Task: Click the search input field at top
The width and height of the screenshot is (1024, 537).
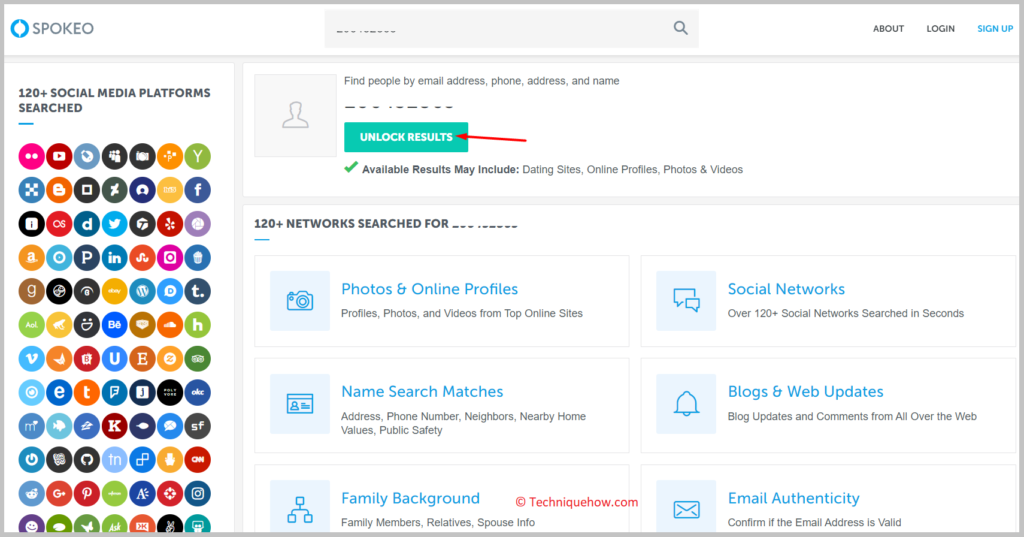Action: pyautogui.click(x=511, y=29)
